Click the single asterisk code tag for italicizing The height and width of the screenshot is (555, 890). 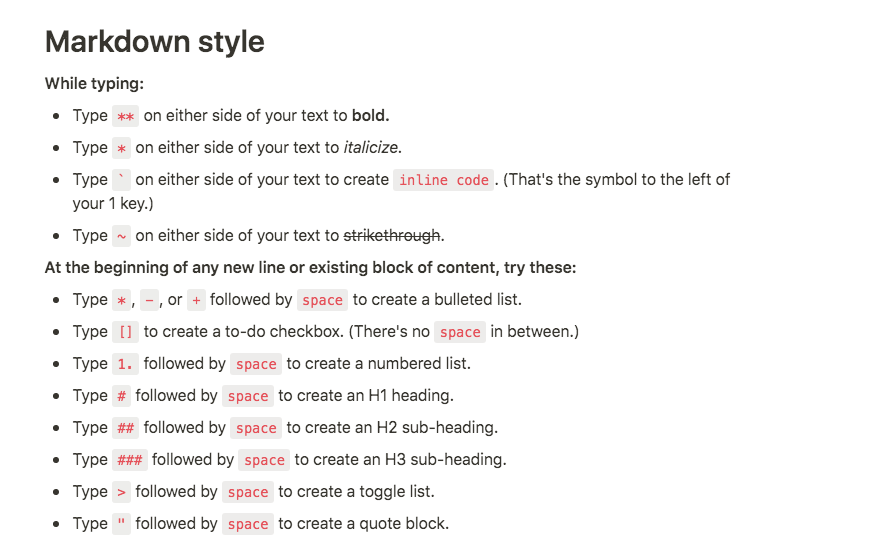pyautogui.click(x=121, y=148)
